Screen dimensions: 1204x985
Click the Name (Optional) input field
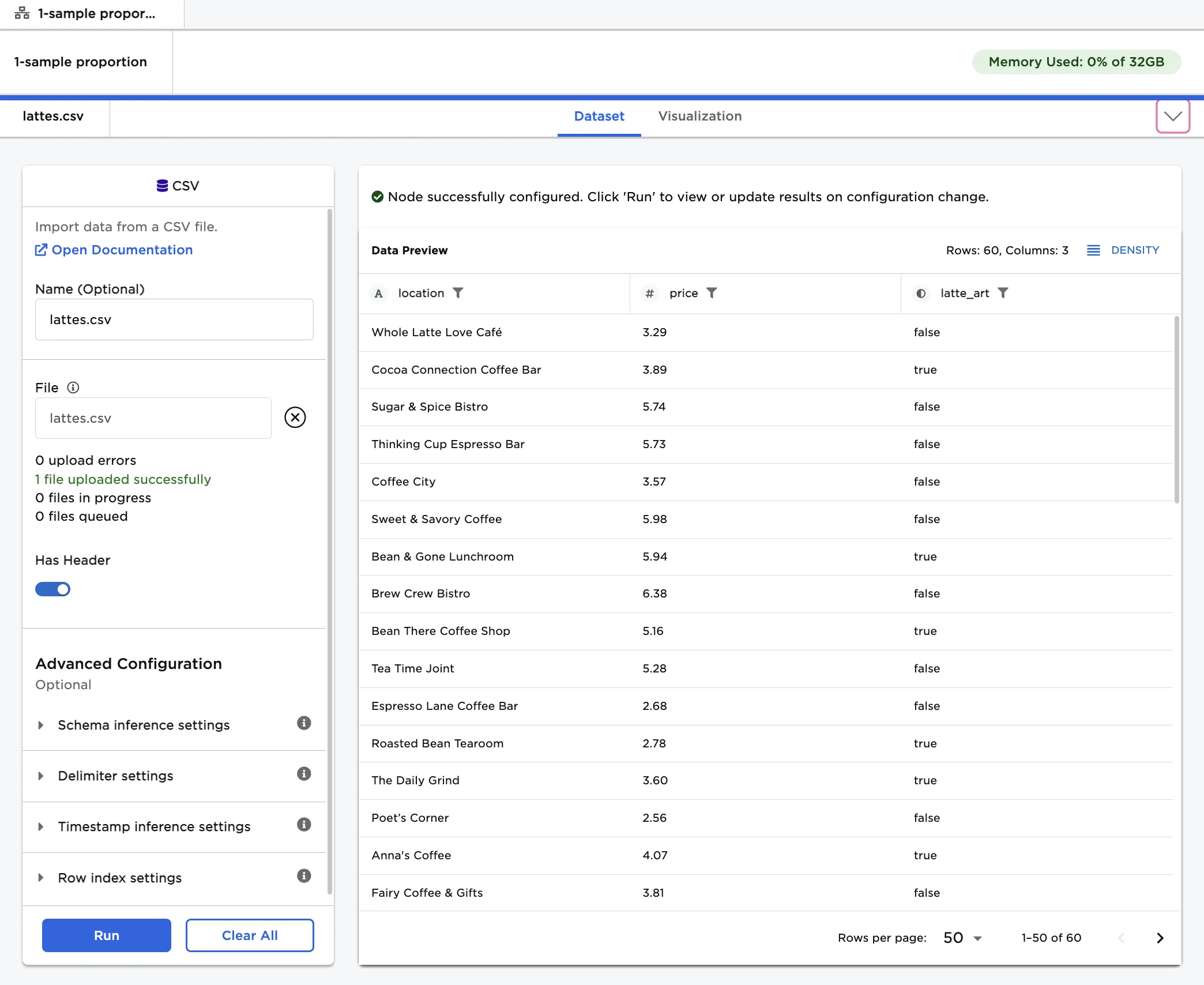tap(174, 319)
